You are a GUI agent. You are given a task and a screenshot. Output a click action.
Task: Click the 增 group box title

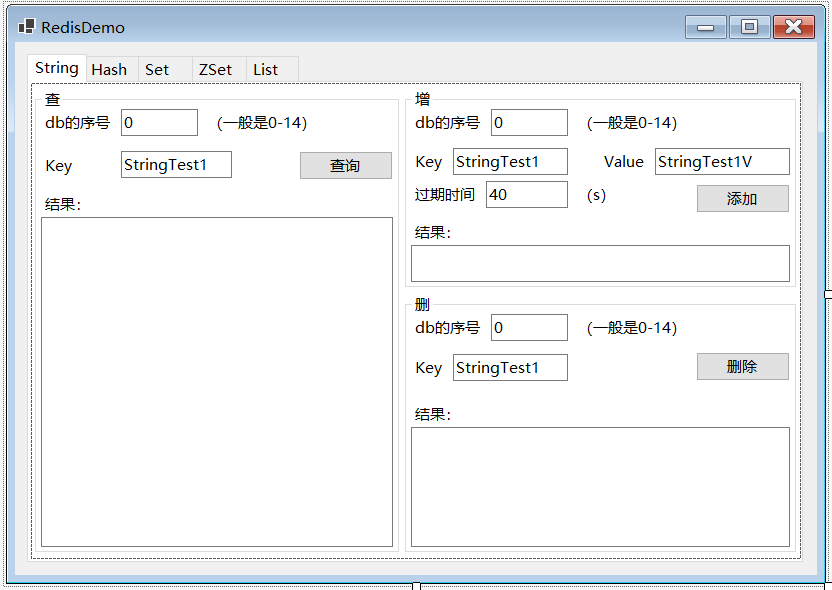tap(422, 99)
